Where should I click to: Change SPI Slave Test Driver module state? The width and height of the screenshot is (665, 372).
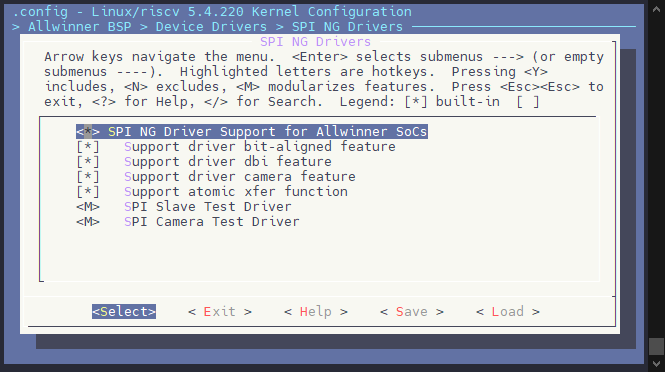(x=88, y=207)
